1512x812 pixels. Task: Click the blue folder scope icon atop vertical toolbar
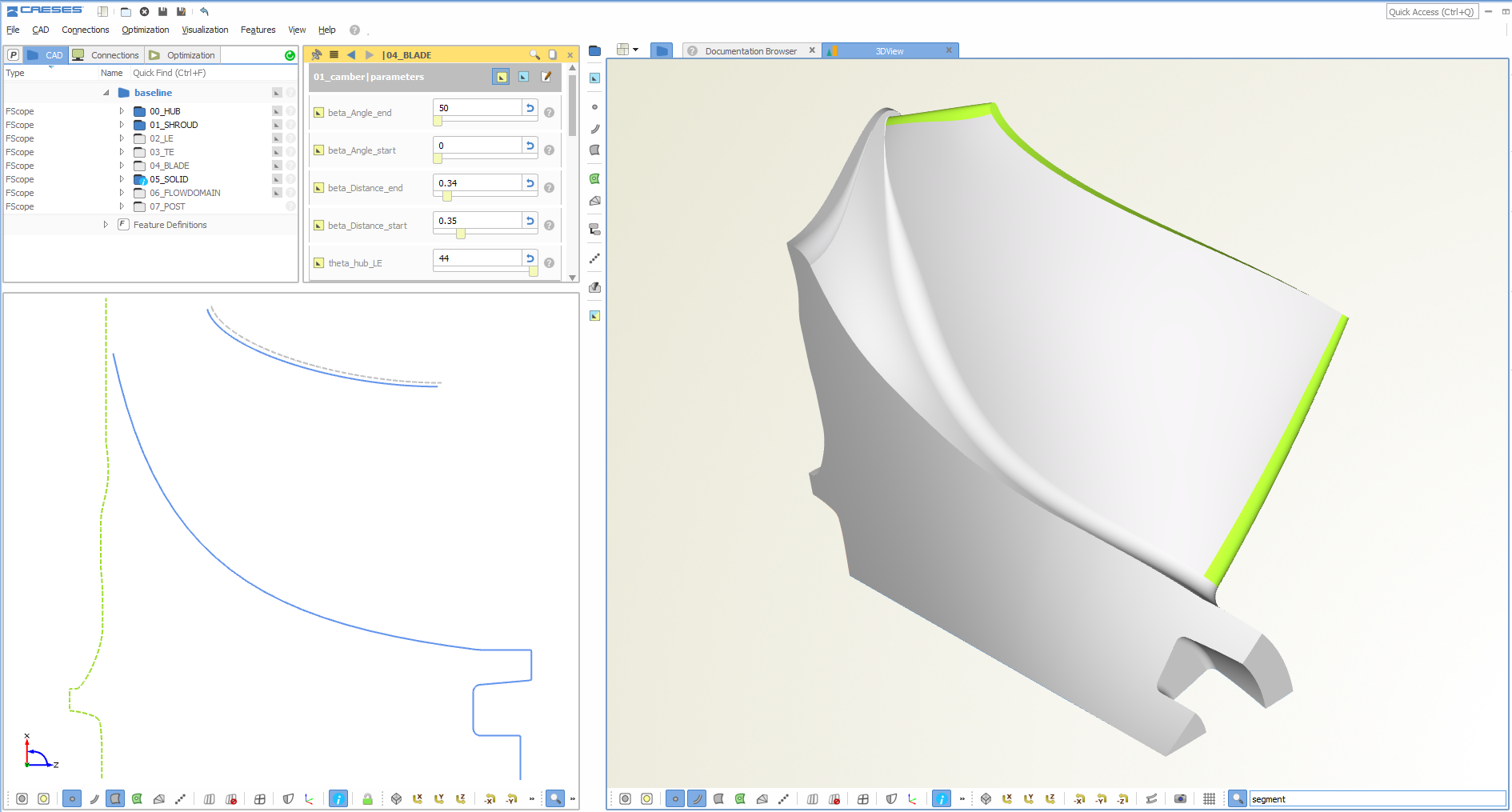pyautogui.click(x=594, y=51)
